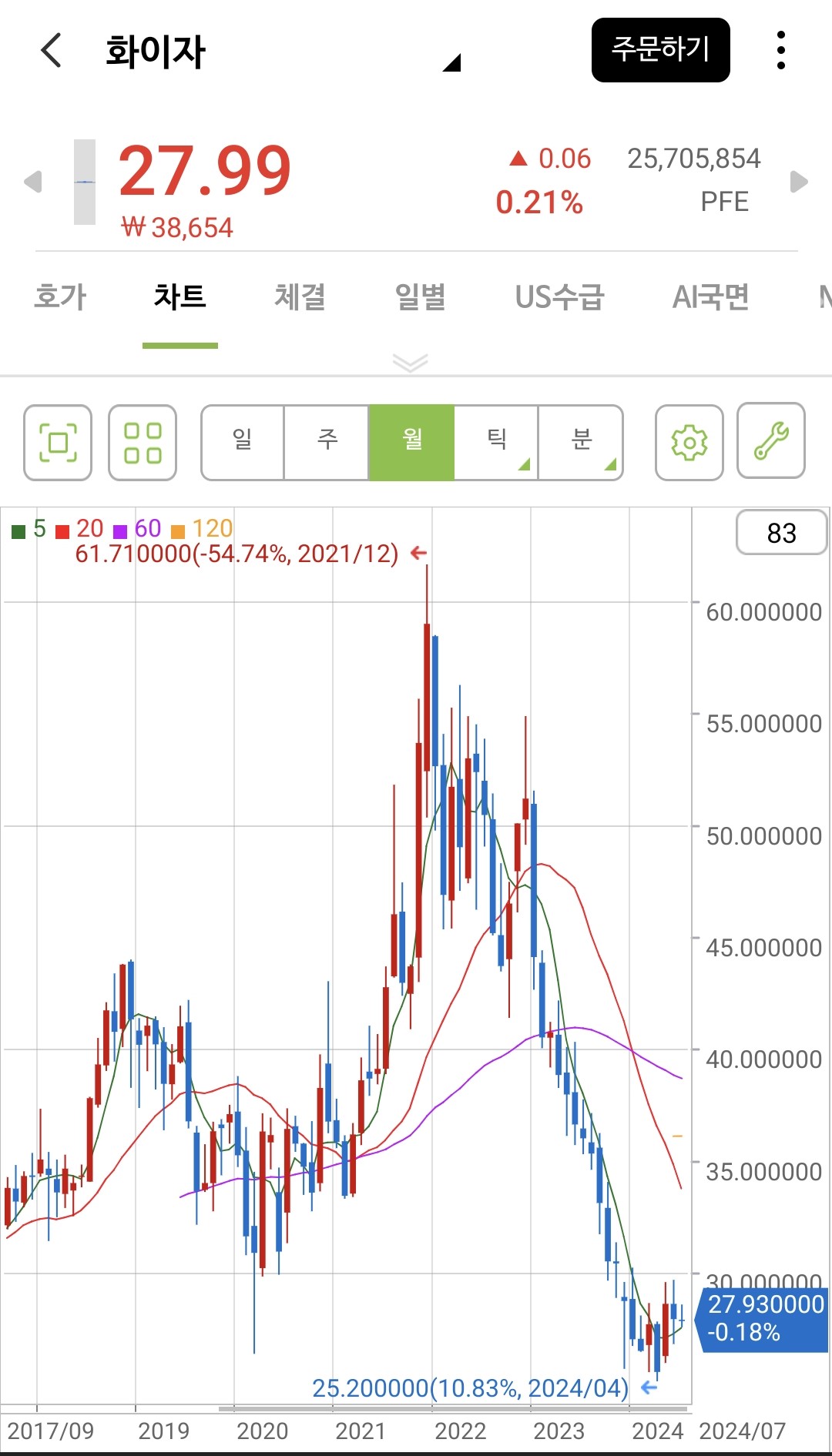The height and width of the screenshot is (1456, 832).
Task: Switch to the US수급 tab
Action: [560, 297]
